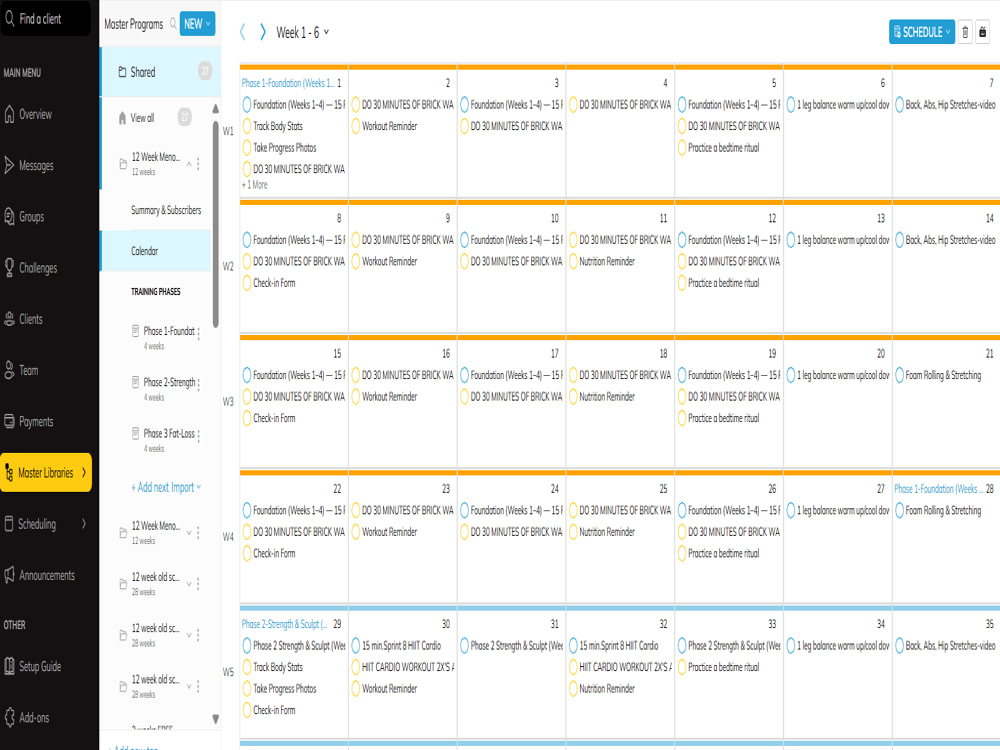Screen dimensions: 1000x750
Task: Click the Add-ons puzzle icon
Action: click(10, 717)
